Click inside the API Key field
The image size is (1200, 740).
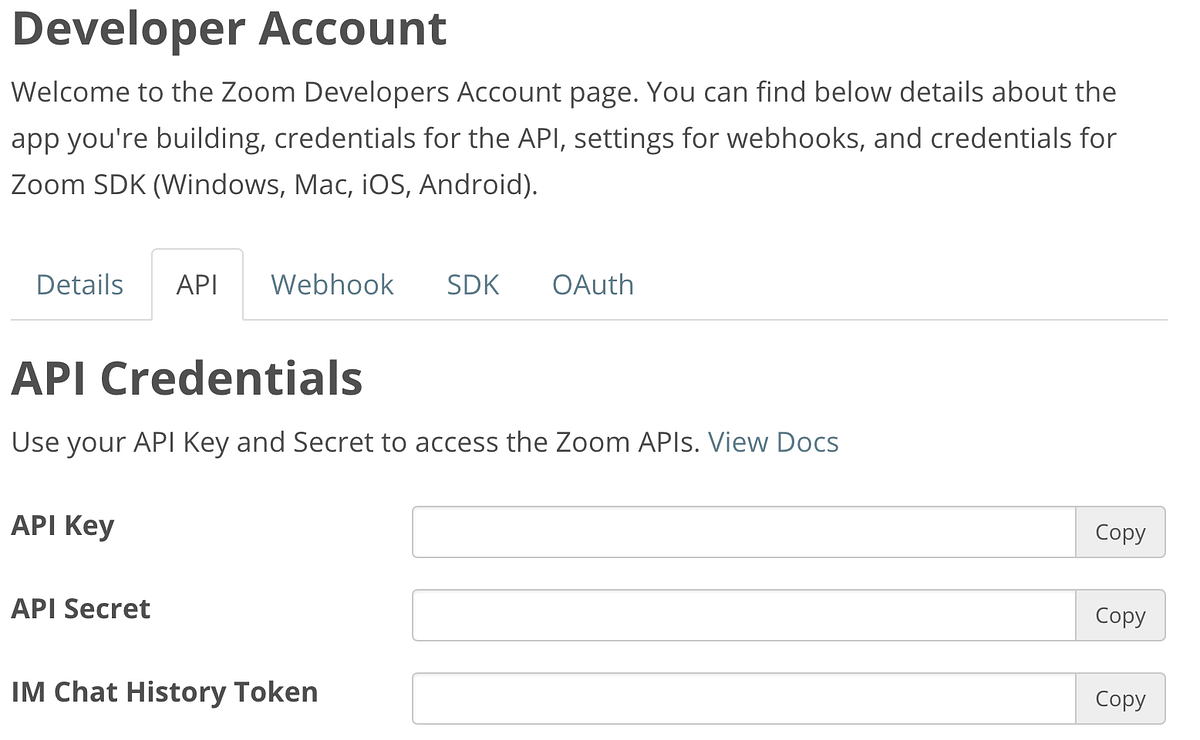[743, 532]
